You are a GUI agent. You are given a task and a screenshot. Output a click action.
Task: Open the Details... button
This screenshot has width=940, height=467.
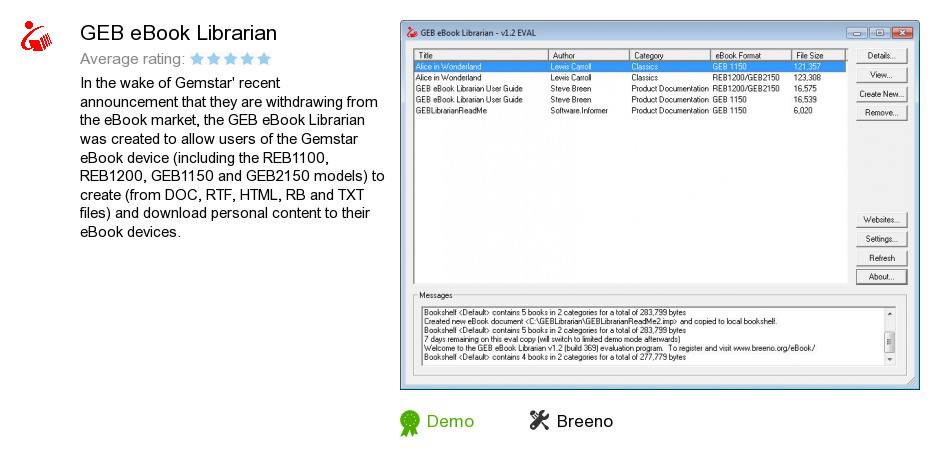[x=881, y=56]
